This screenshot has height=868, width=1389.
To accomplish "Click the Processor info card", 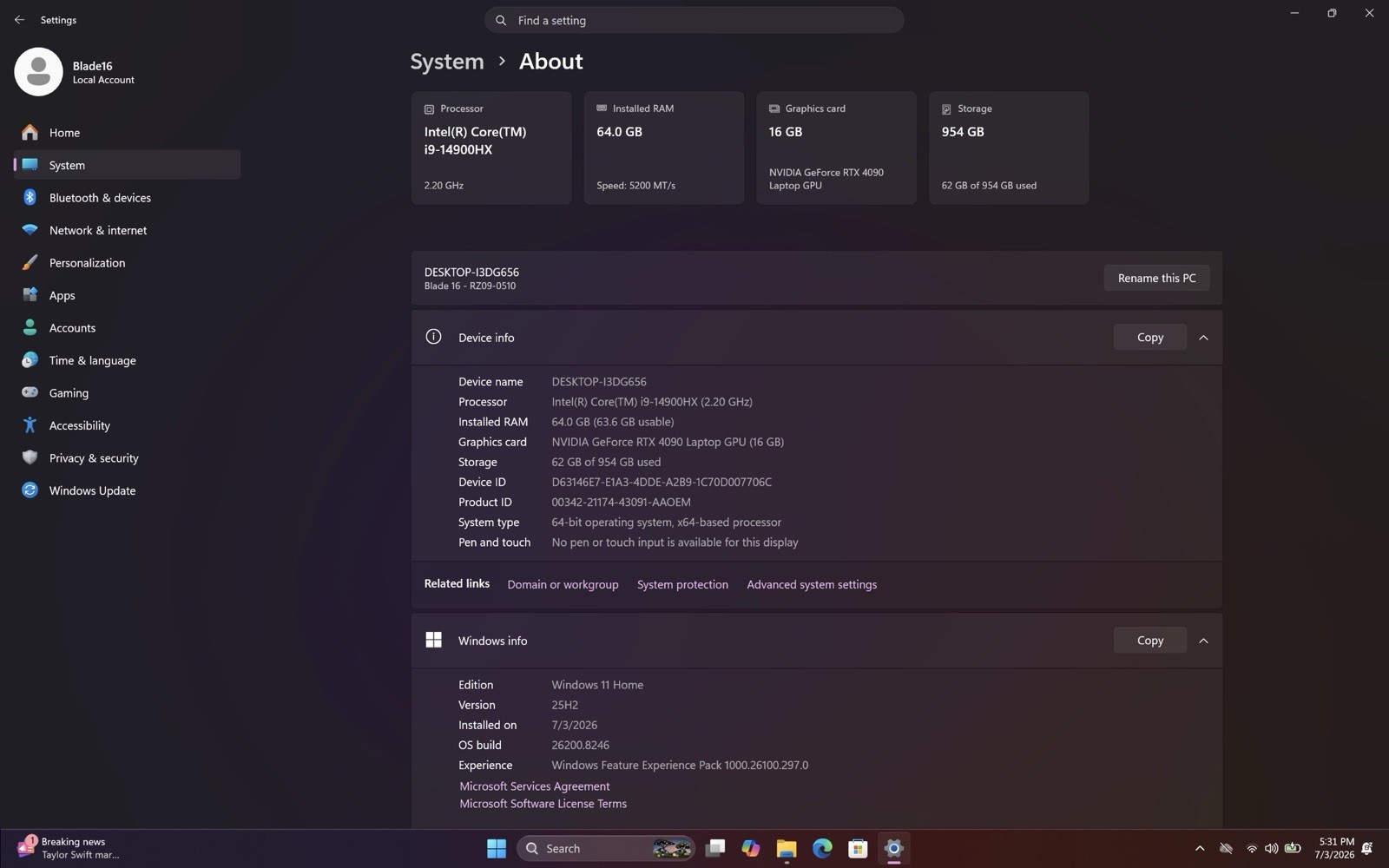I will point(491,148).
